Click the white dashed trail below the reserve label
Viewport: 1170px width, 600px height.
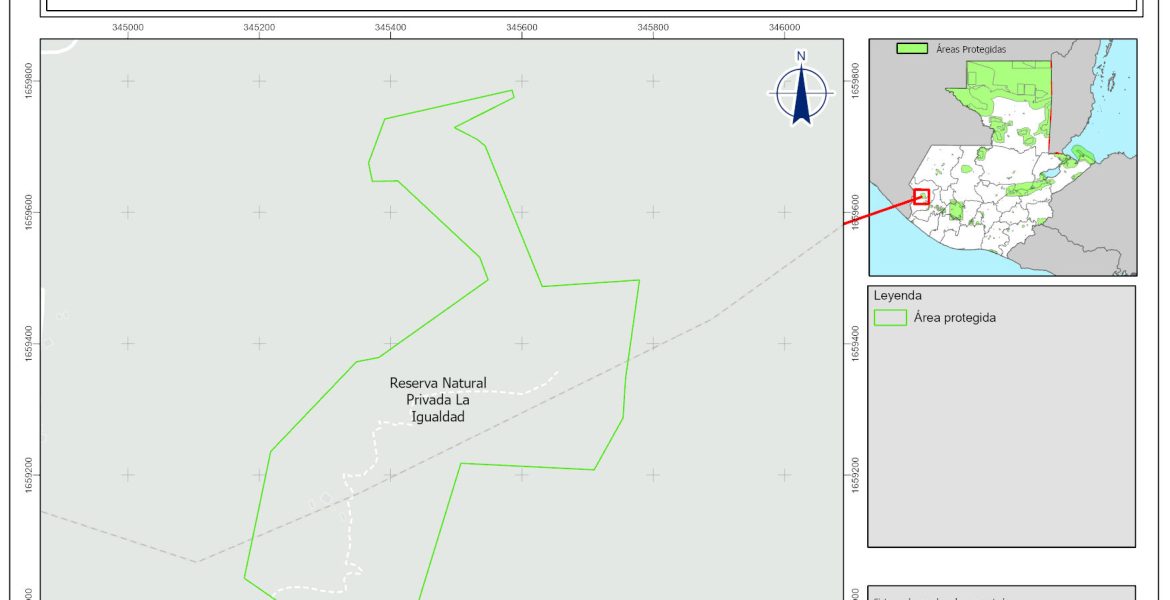click(x=377, y=440)
